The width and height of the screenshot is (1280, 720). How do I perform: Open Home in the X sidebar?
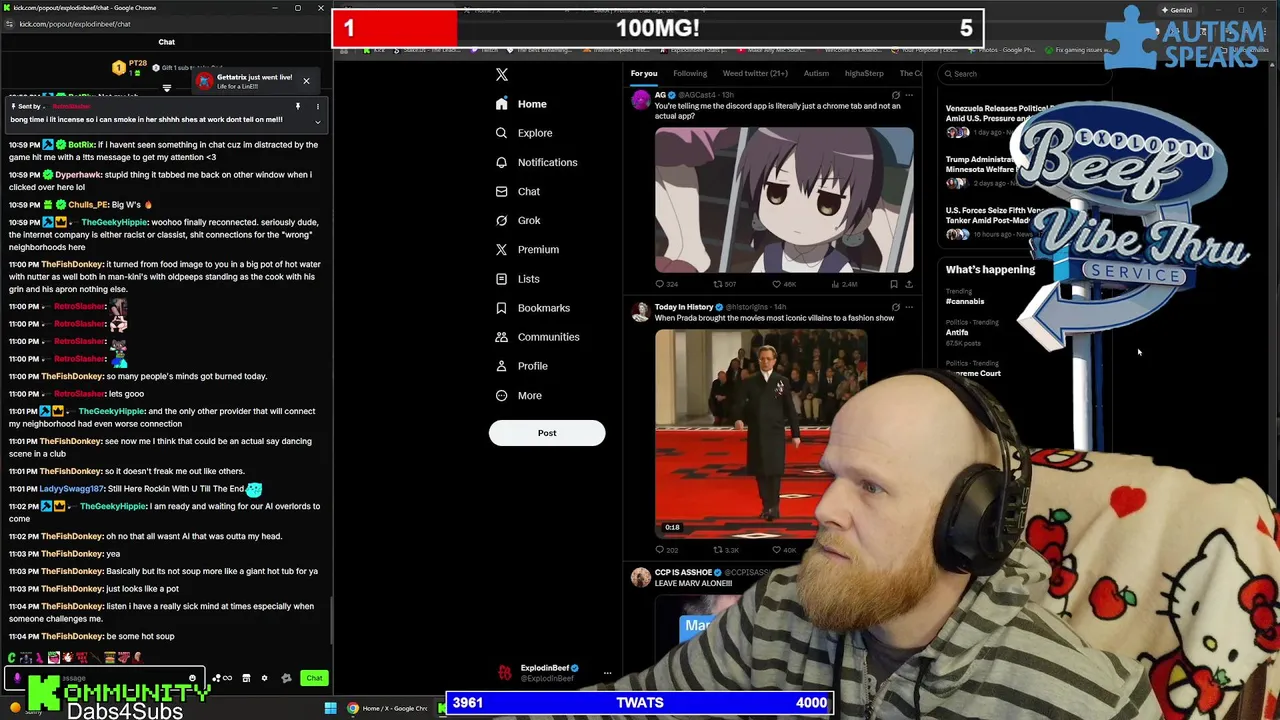(521, 104)
